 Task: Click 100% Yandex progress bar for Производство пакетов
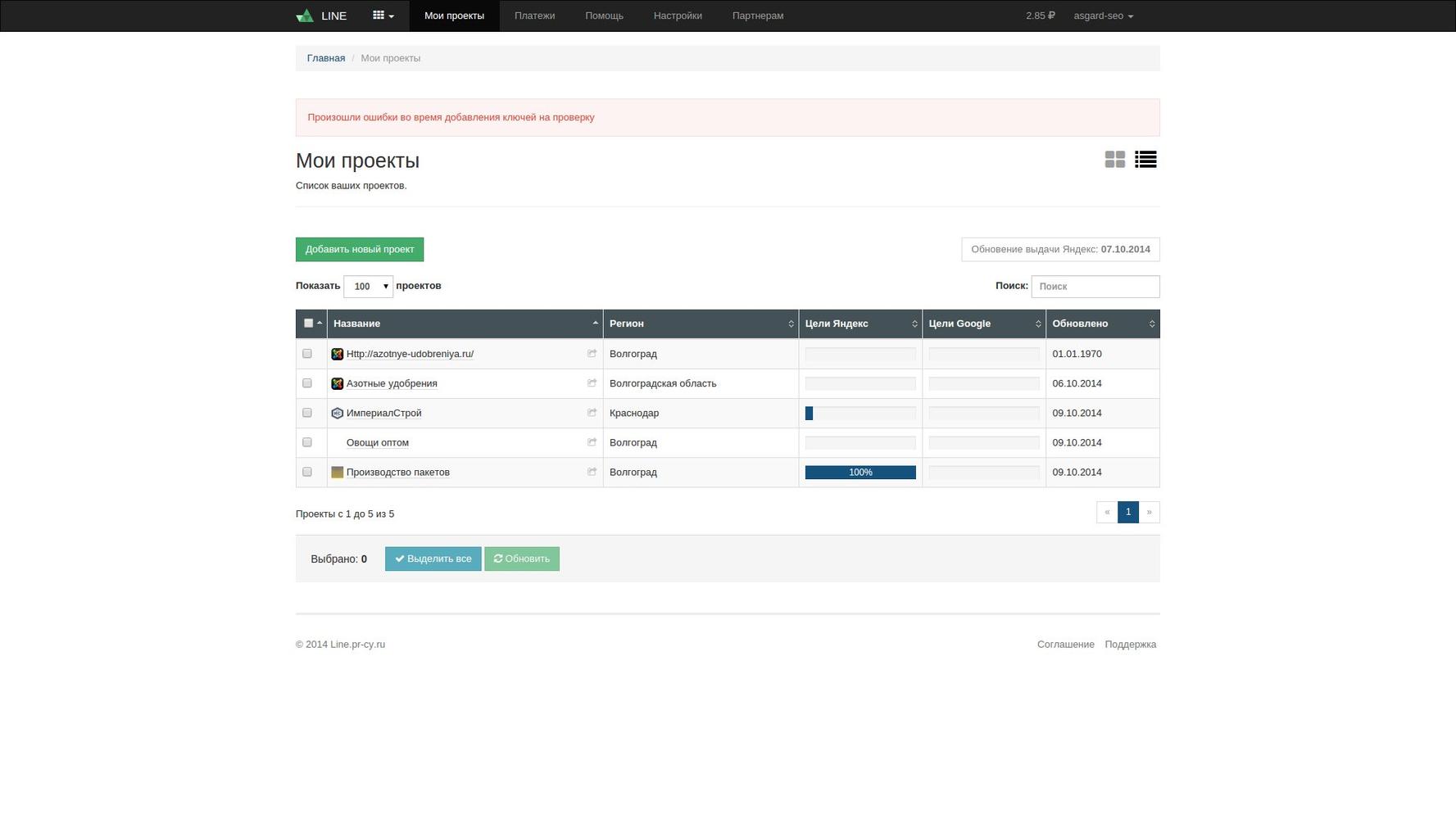tap(860, 473)
